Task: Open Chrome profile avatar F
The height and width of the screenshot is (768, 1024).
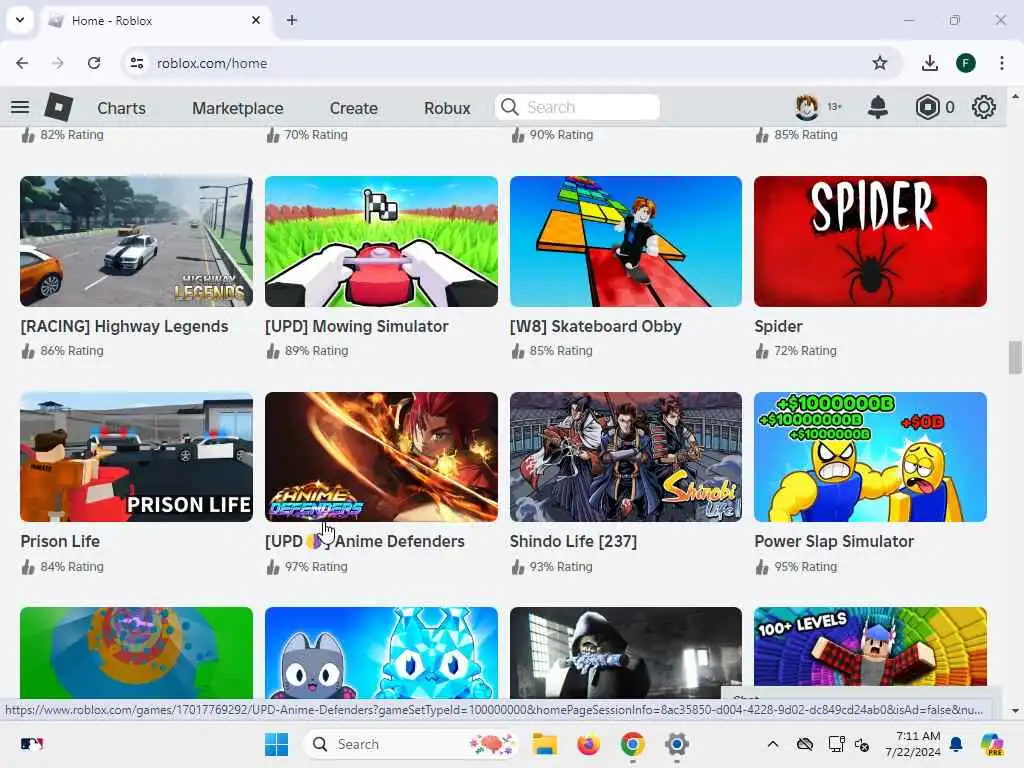Action: point(966,63)
